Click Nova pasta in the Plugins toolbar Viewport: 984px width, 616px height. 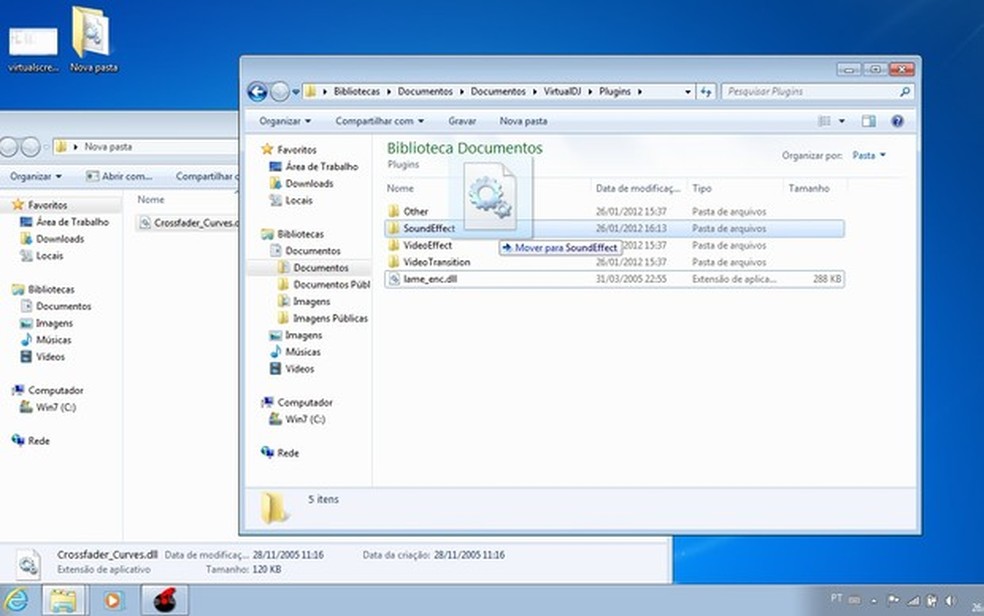click(x=523, y=121)
